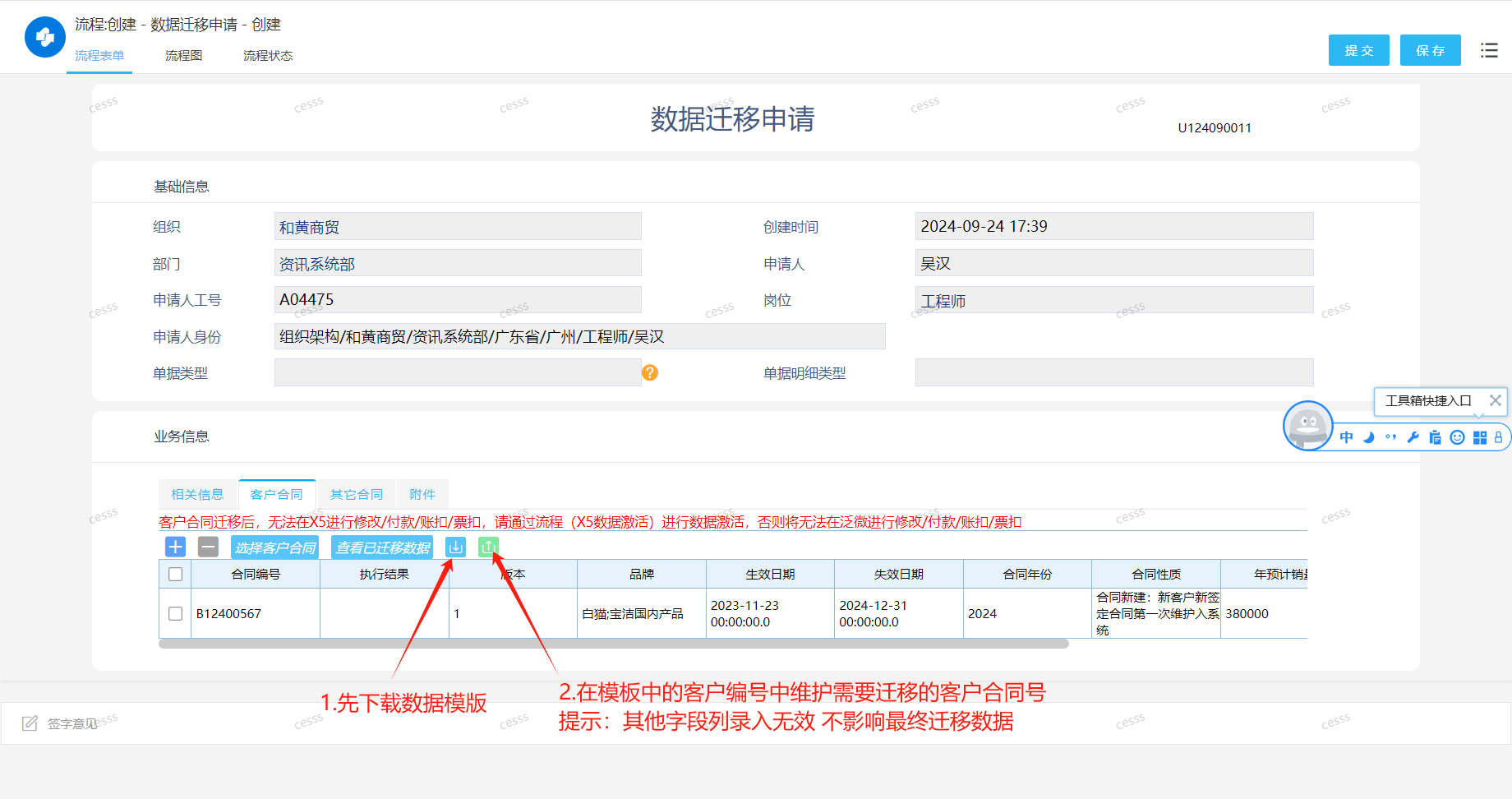Click the 执行结果 column header
The height and width of the screenshot is (799, 1512).
(385, 574)
